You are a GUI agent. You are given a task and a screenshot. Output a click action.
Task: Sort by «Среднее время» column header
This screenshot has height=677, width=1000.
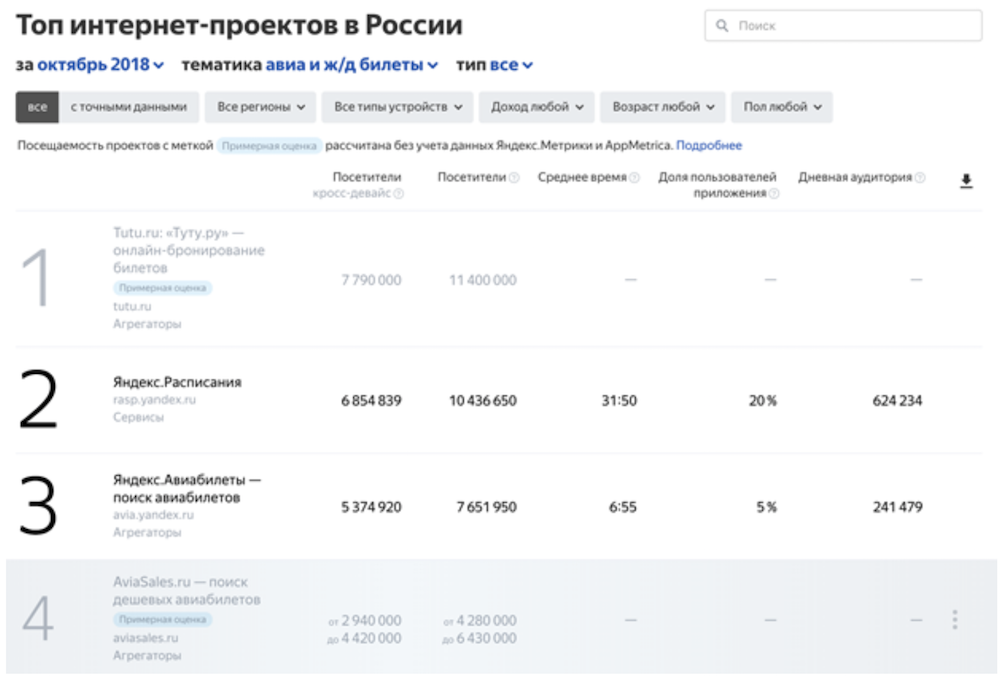click(582, 177)
